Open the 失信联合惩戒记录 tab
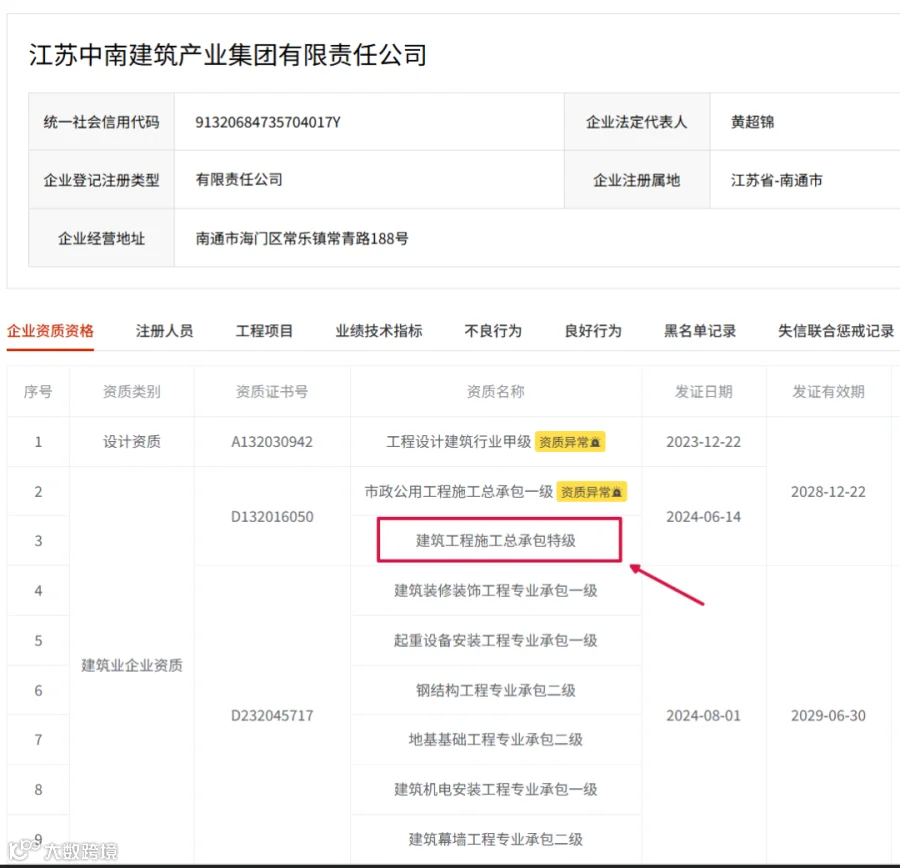The width and height of the screenshot is (900, 868). (836, 331)
